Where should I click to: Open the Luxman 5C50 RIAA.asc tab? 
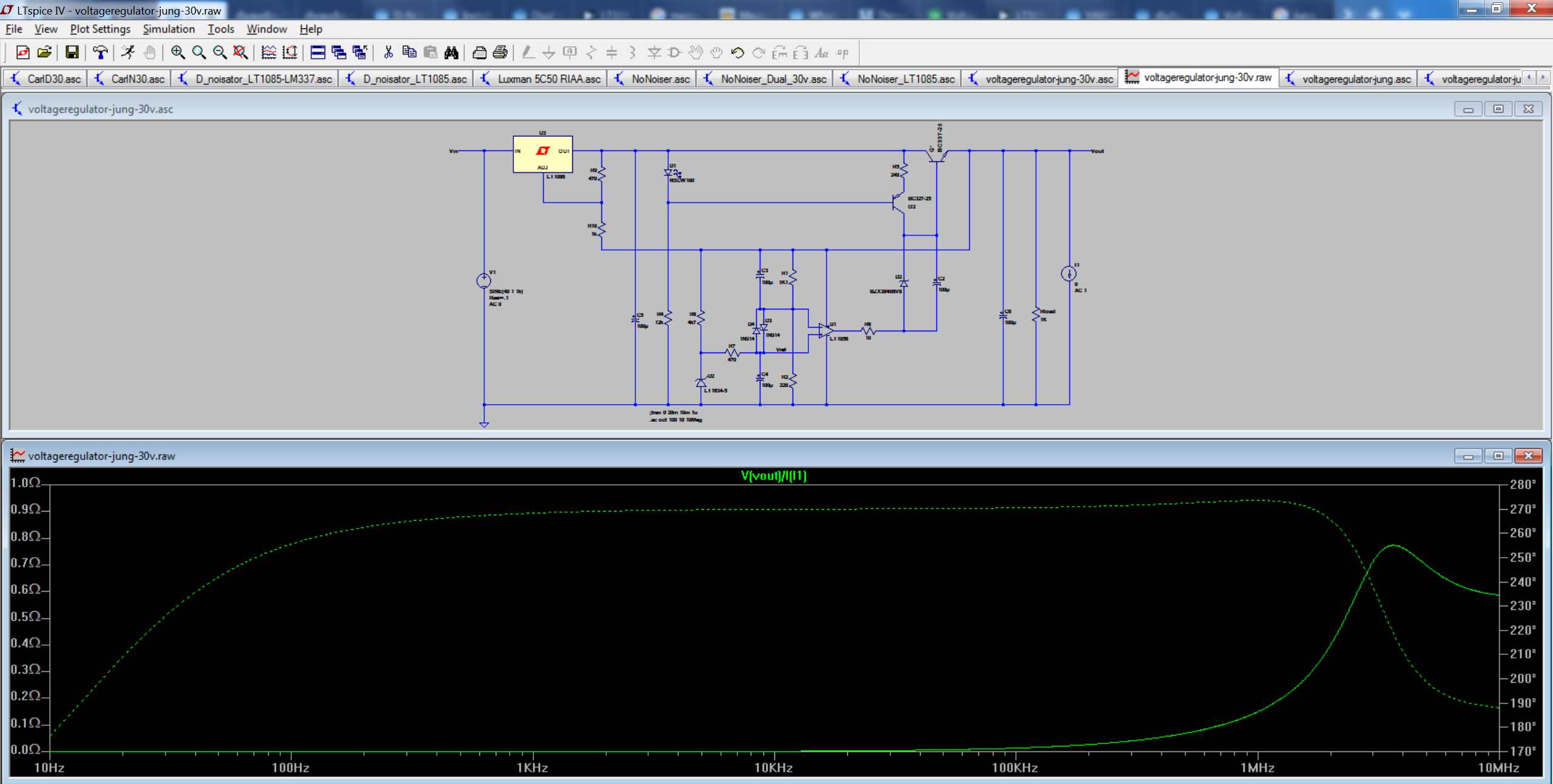coord(540,79)
